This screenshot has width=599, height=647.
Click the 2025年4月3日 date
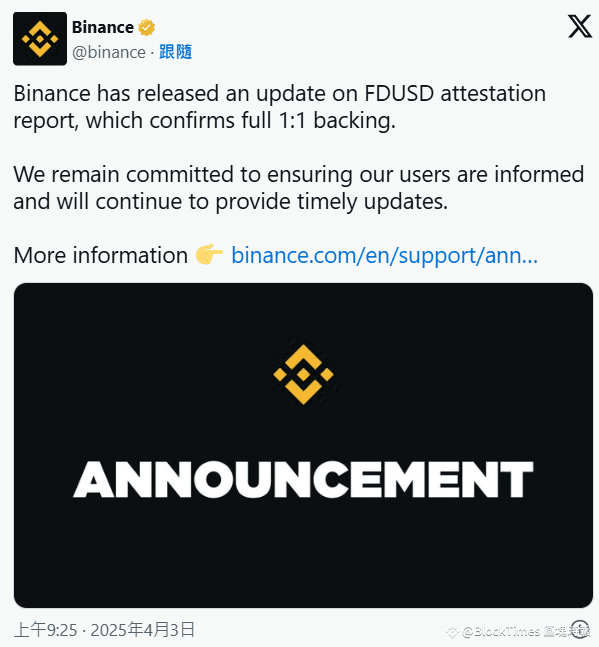pos(142,630)
